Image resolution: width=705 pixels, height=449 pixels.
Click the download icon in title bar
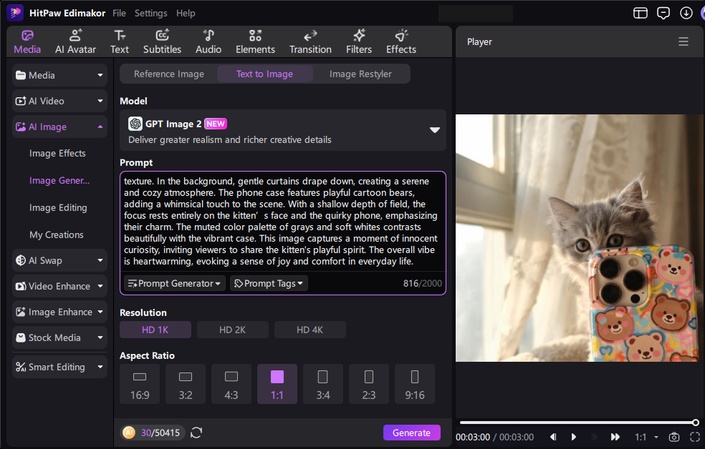point(686,13)
